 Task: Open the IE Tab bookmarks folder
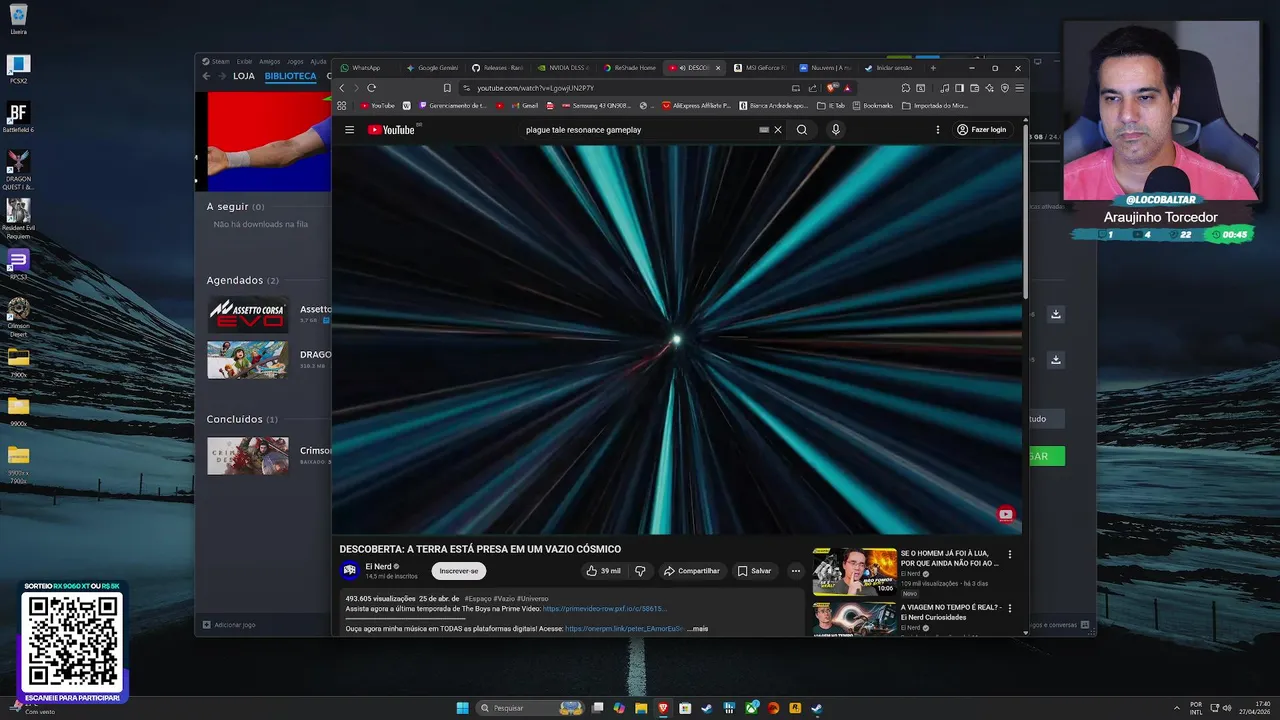(831, 105)
